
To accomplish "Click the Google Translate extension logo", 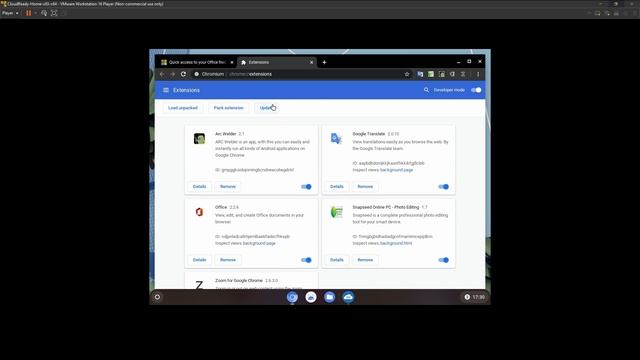I will [x=336, y=139].
